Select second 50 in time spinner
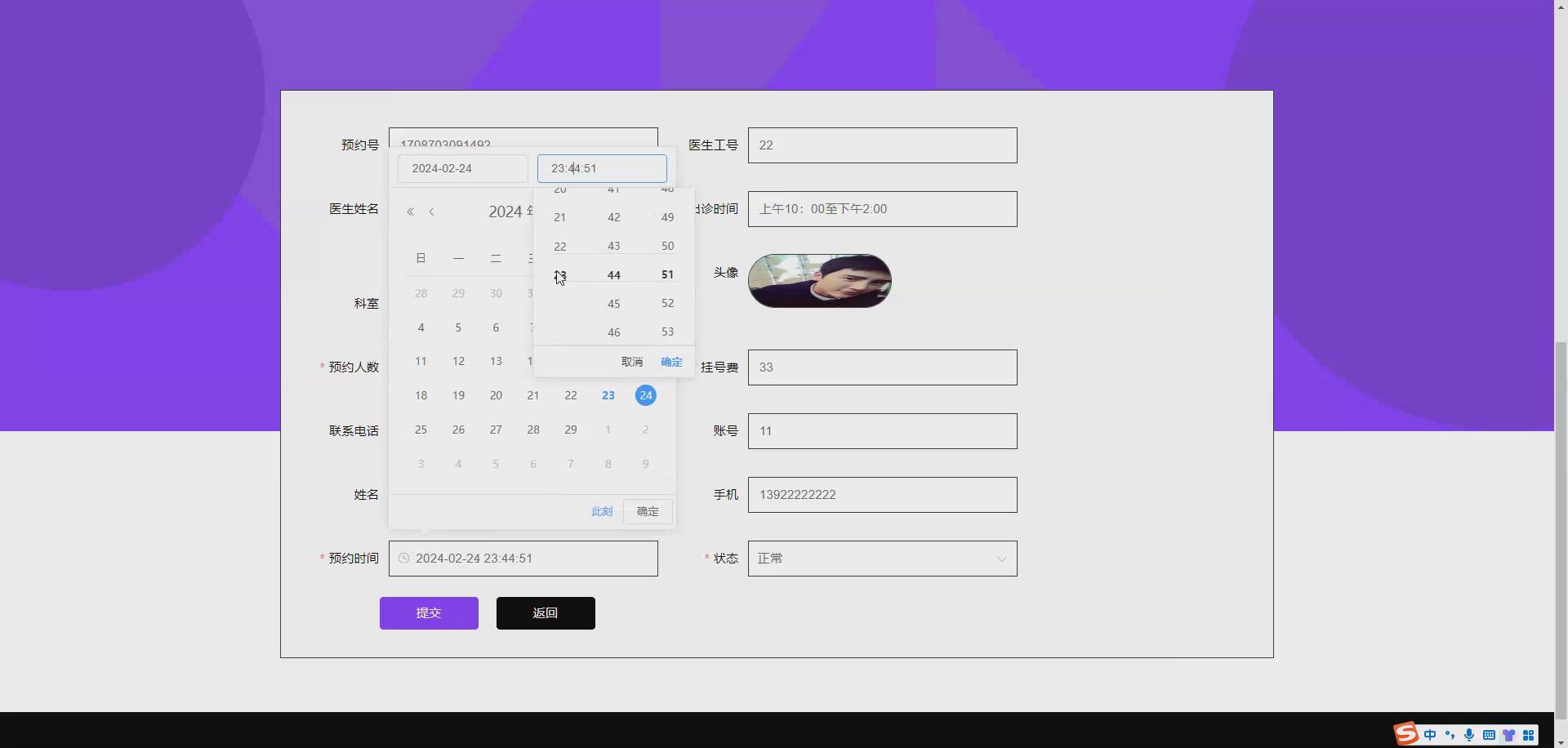The image size is (1568, 748). point(668,246)
